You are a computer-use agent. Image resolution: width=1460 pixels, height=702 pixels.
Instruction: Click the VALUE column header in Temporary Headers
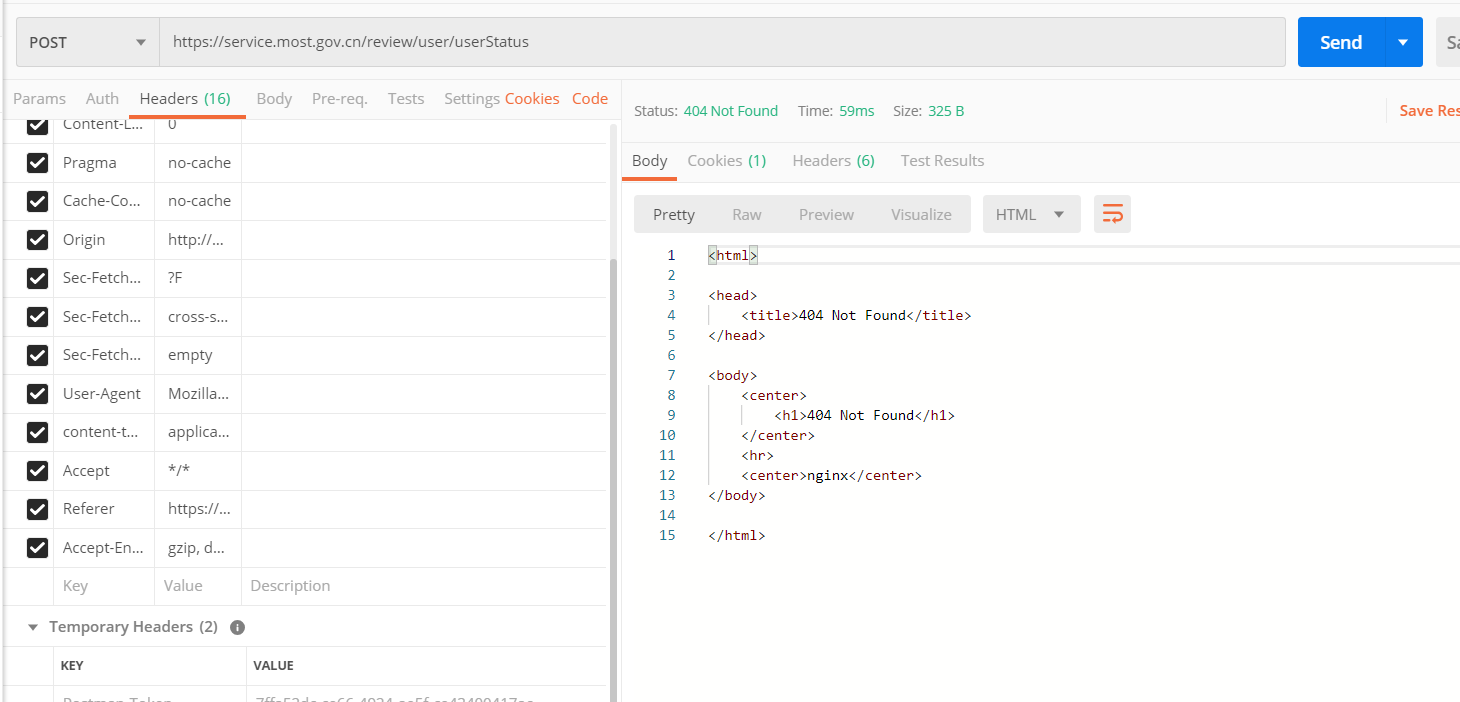(273, 666)
